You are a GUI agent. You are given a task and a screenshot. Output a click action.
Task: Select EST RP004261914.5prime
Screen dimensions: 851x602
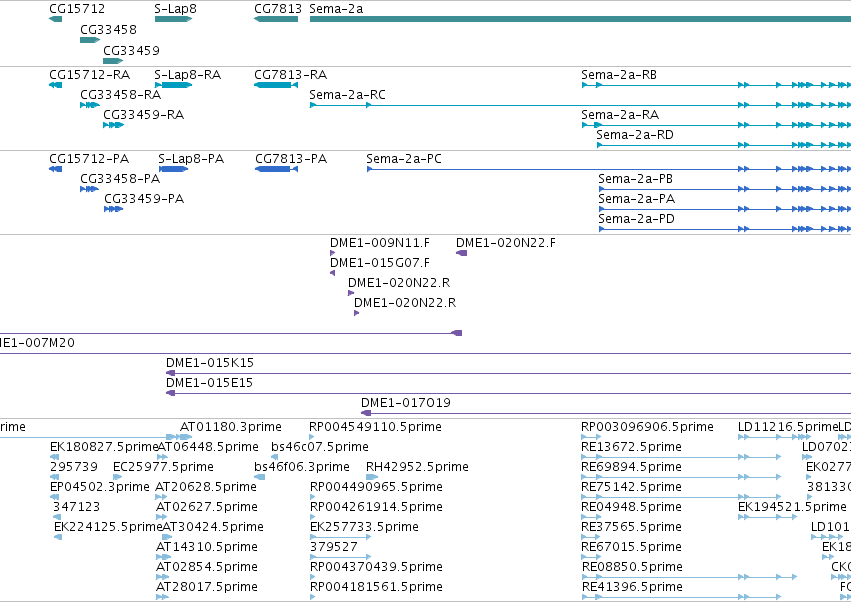pyautogui.click(x=376, y=507)
